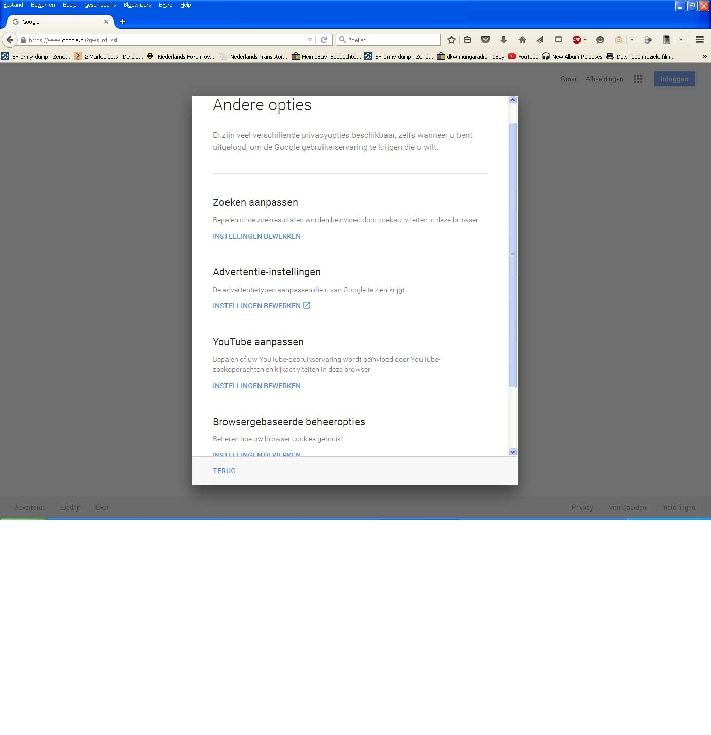
Task: Click the Instellingen footer link
Action: click(679, 508)
